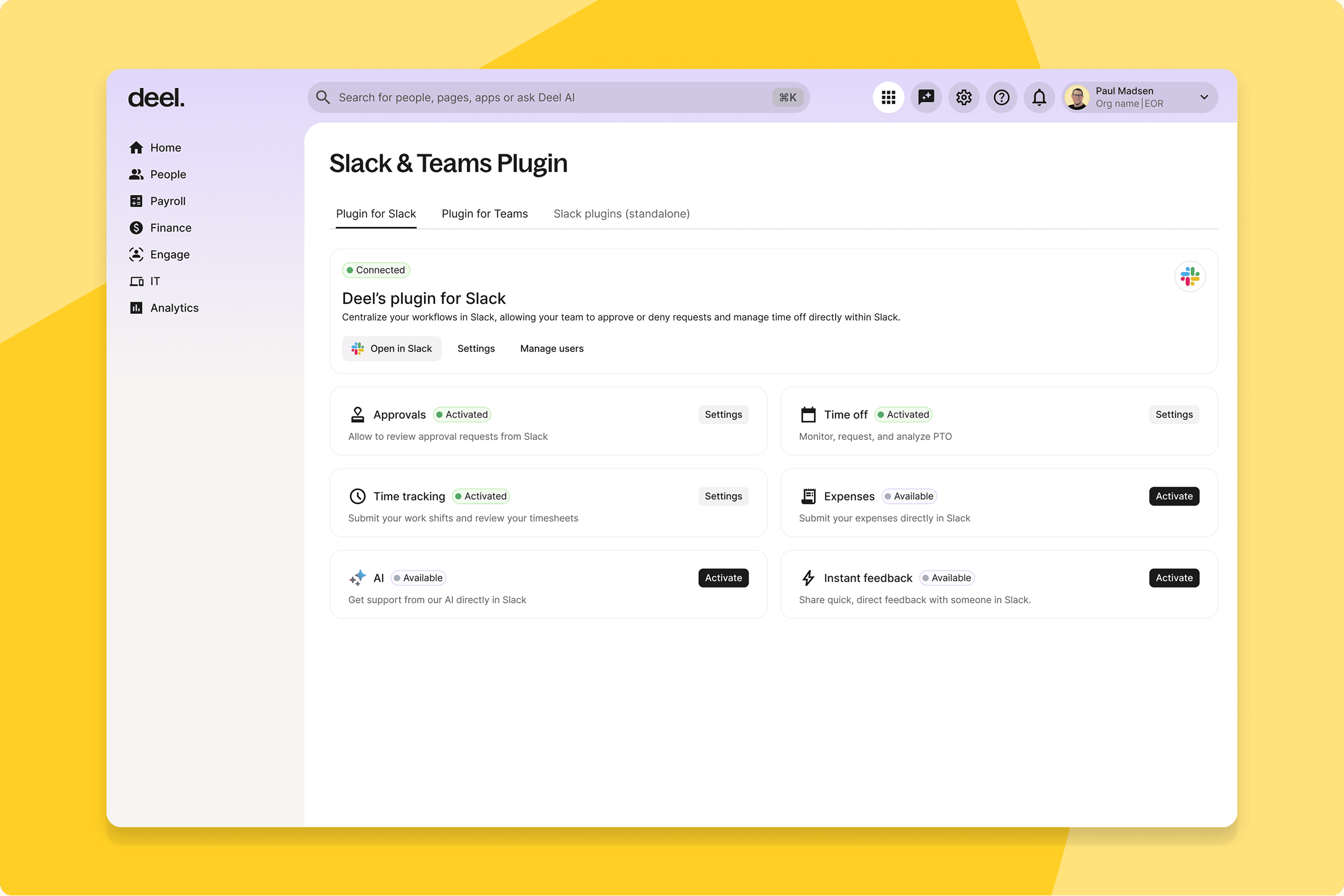Click the Analytics chart icon

point(136,308)
